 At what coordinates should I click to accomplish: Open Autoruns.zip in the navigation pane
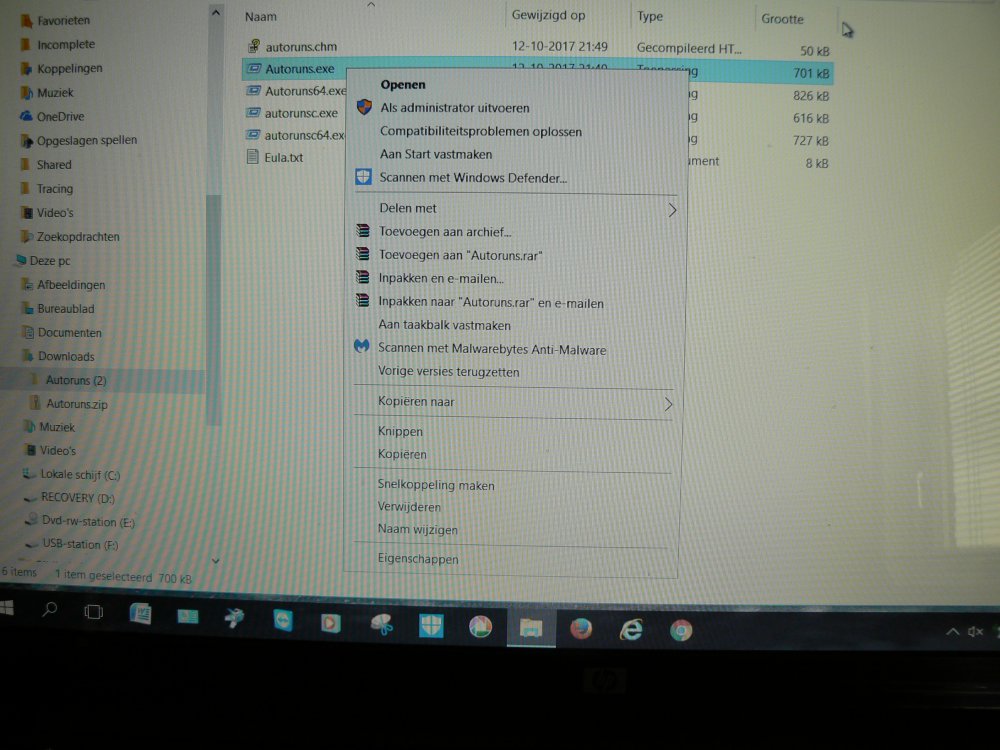77,404
